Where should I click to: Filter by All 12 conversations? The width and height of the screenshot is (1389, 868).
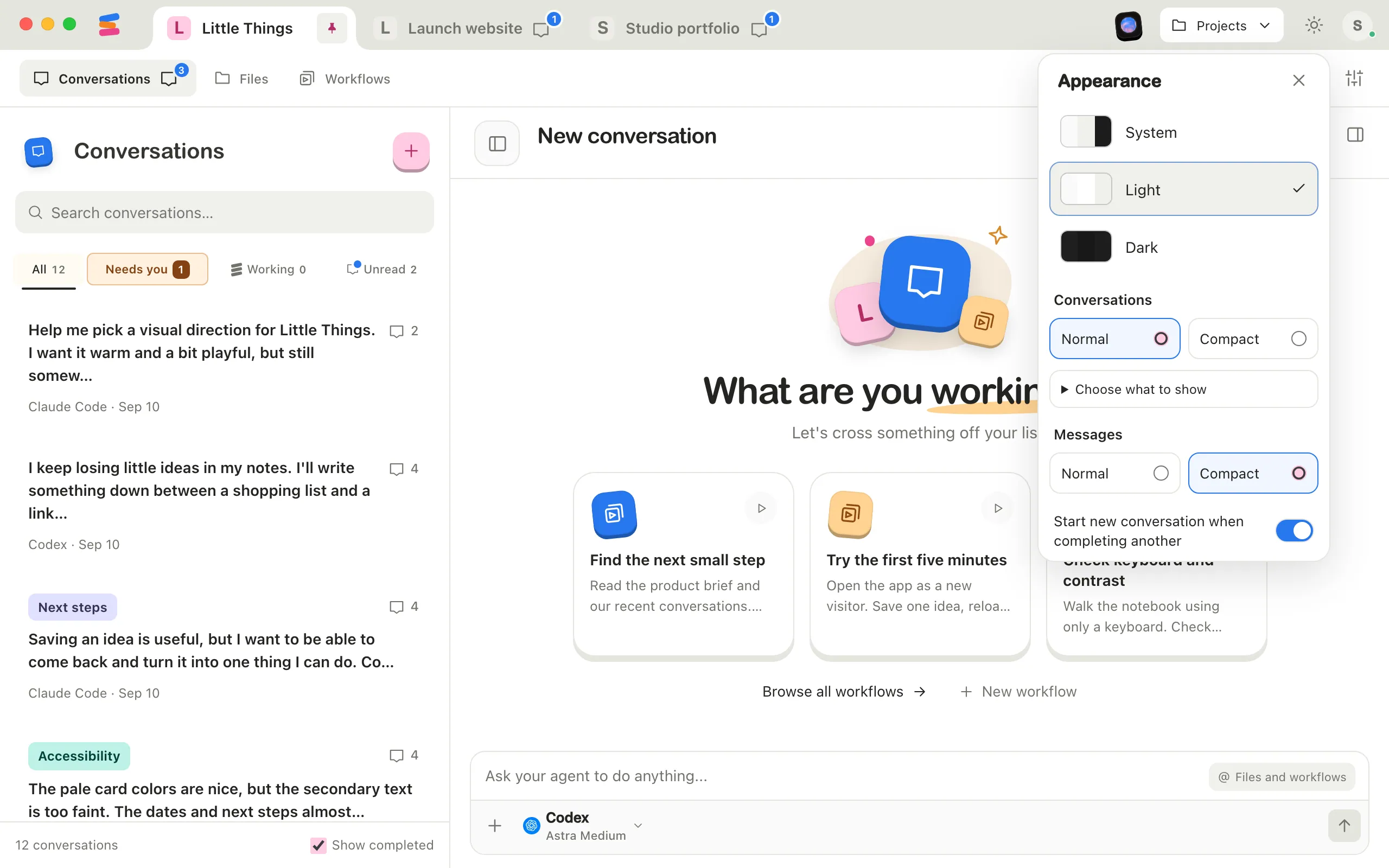pyautogui.click(x=48, y=269)
